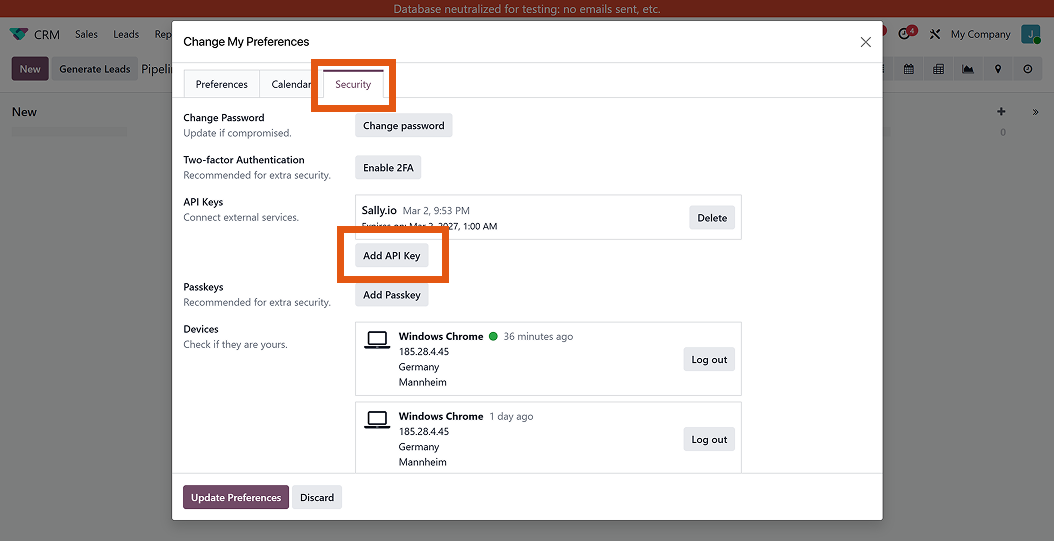Switch to graph view icon
This screenshot has width=1054, height=541.
[x=968, y=69]
